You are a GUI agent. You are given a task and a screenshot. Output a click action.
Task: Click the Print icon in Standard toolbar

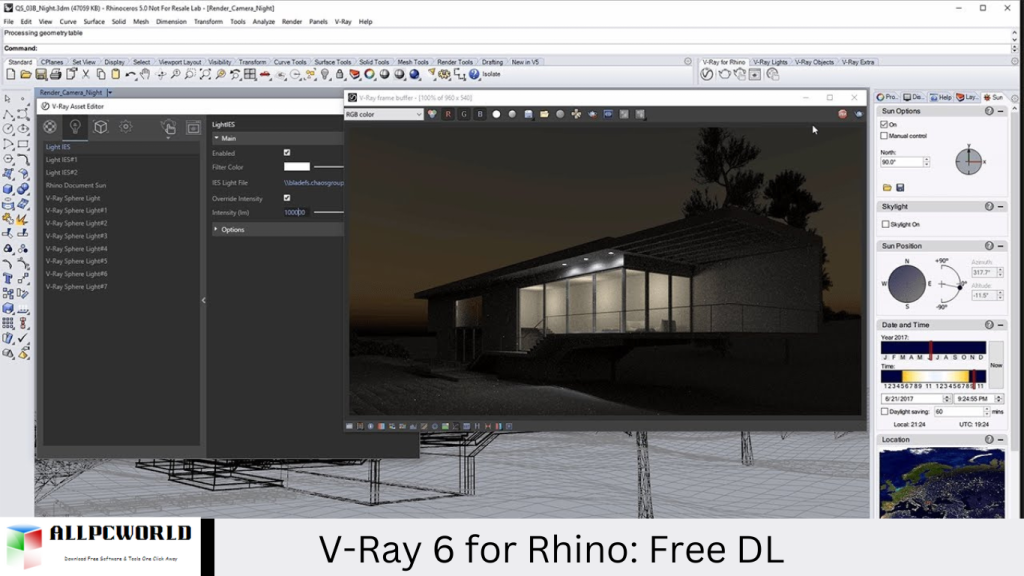click(56, 74)
